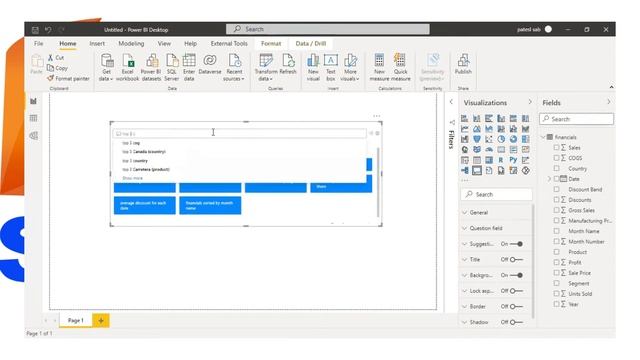The height and width of the screenshot is (360, 640).
Task: Open the Data / Drill ribbon tab
Action: point(311,43)
